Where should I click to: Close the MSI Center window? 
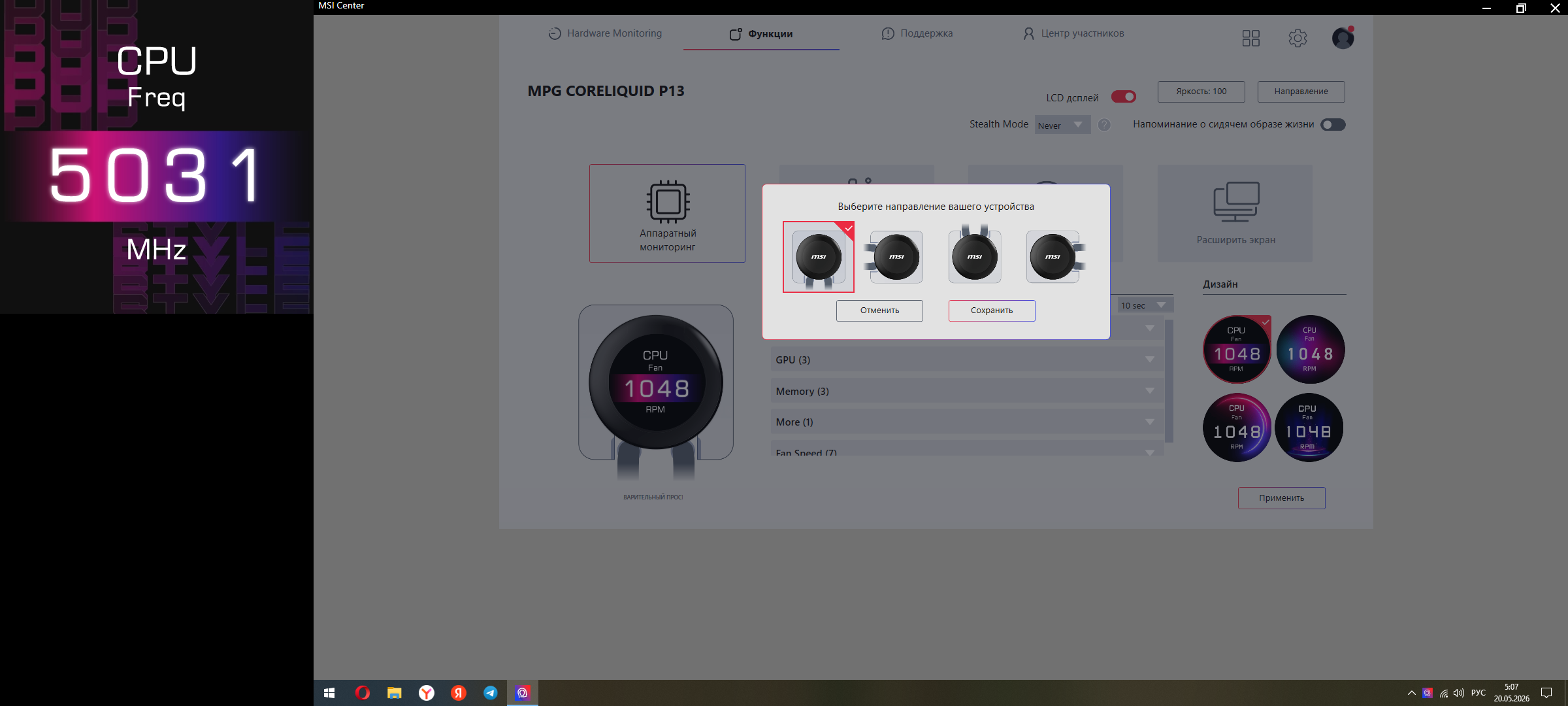1555,8
